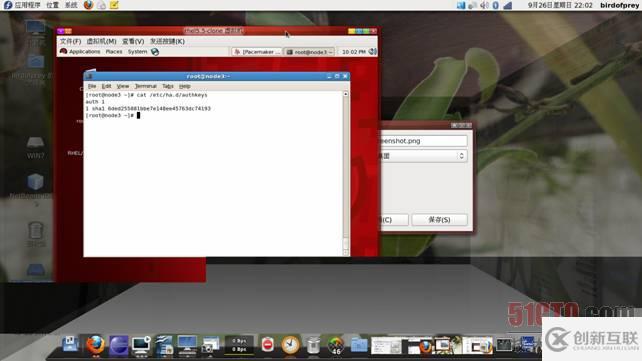Switch to the Pacemaker taskbar window button
Image resolution: width=642 pixels, height=361 pixels.
257,52
